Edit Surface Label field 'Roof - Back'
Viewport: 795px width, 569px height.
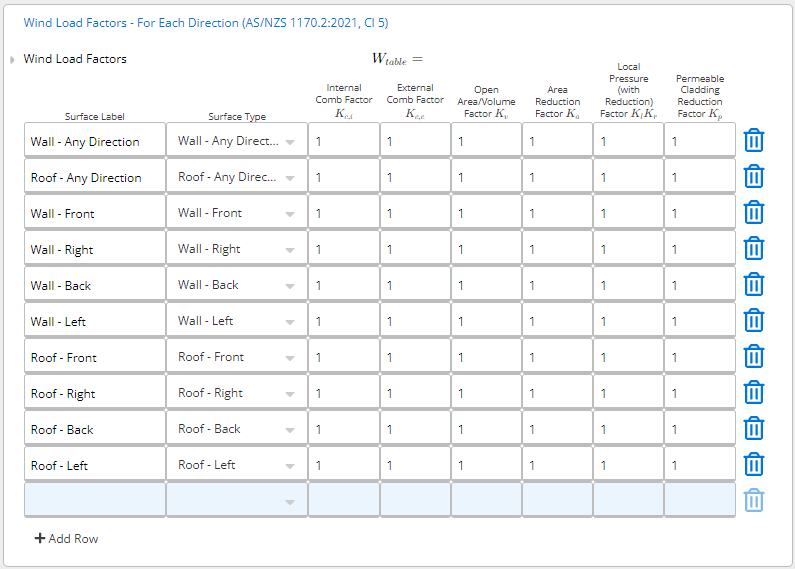[95, 428]
